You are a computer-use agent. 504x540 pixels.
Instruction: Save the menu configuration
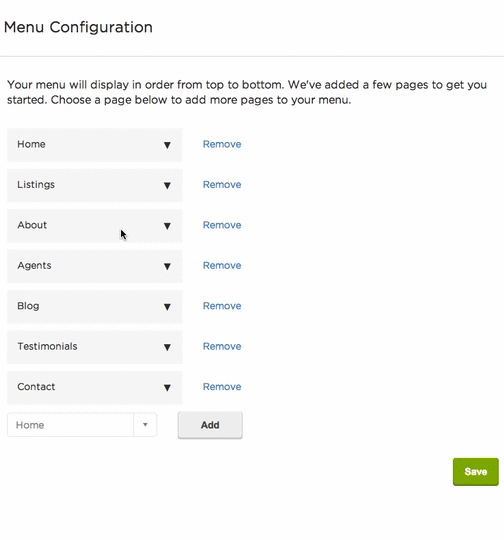475,471
